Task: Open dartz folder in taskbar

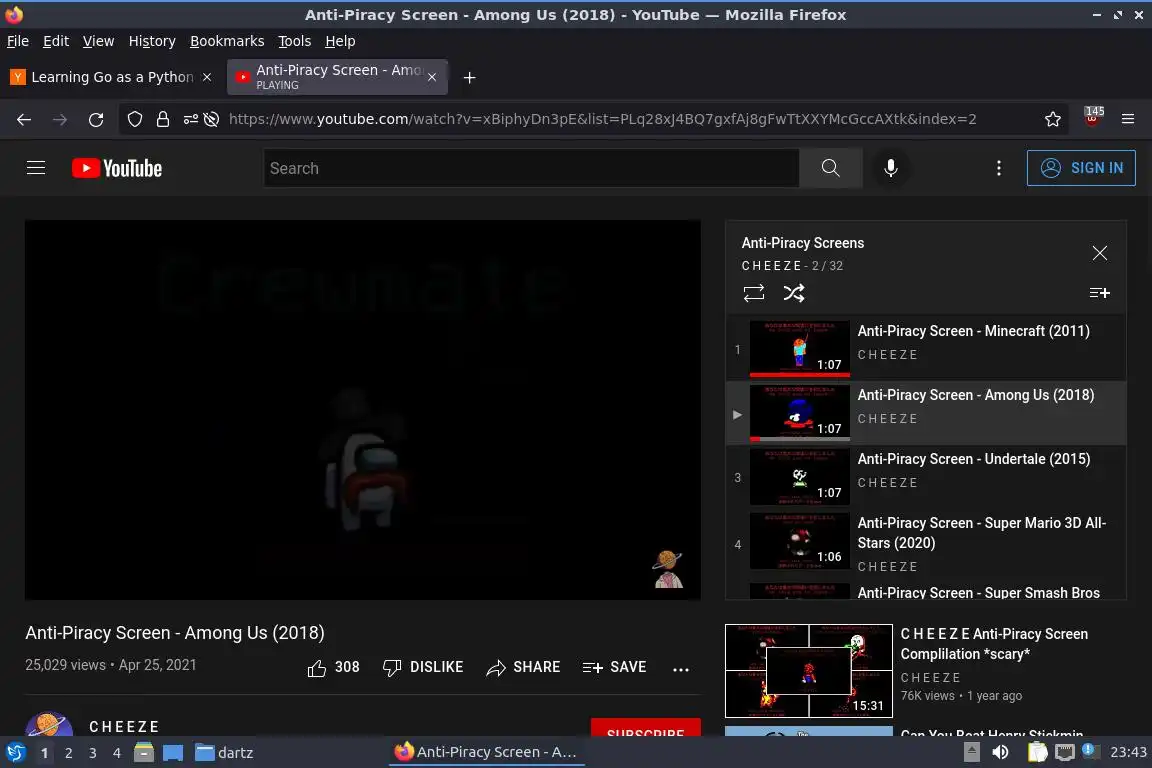Action: tap(224, 753)
